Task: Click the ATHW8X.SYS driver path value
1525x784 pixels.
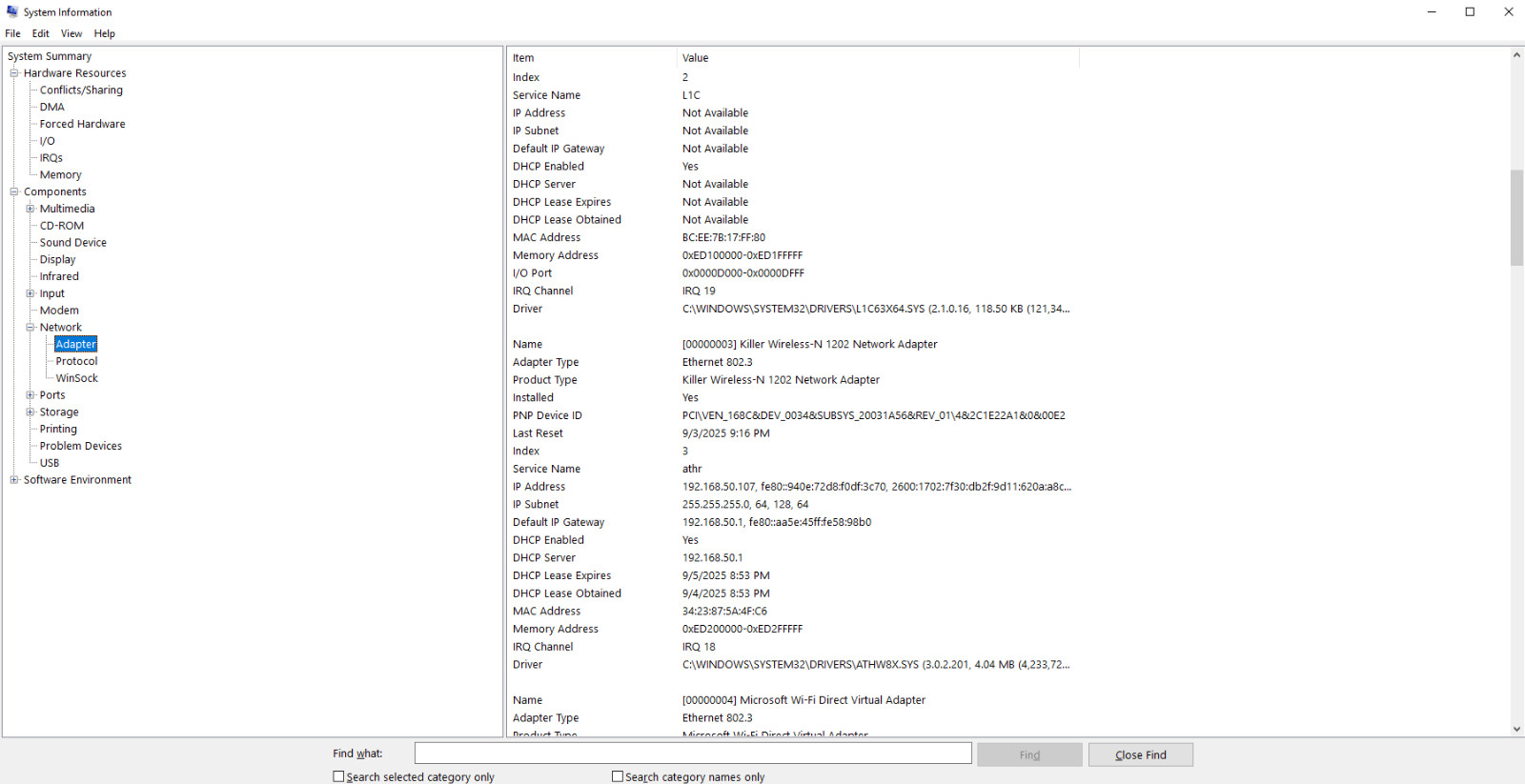Action: coord(876,664)
